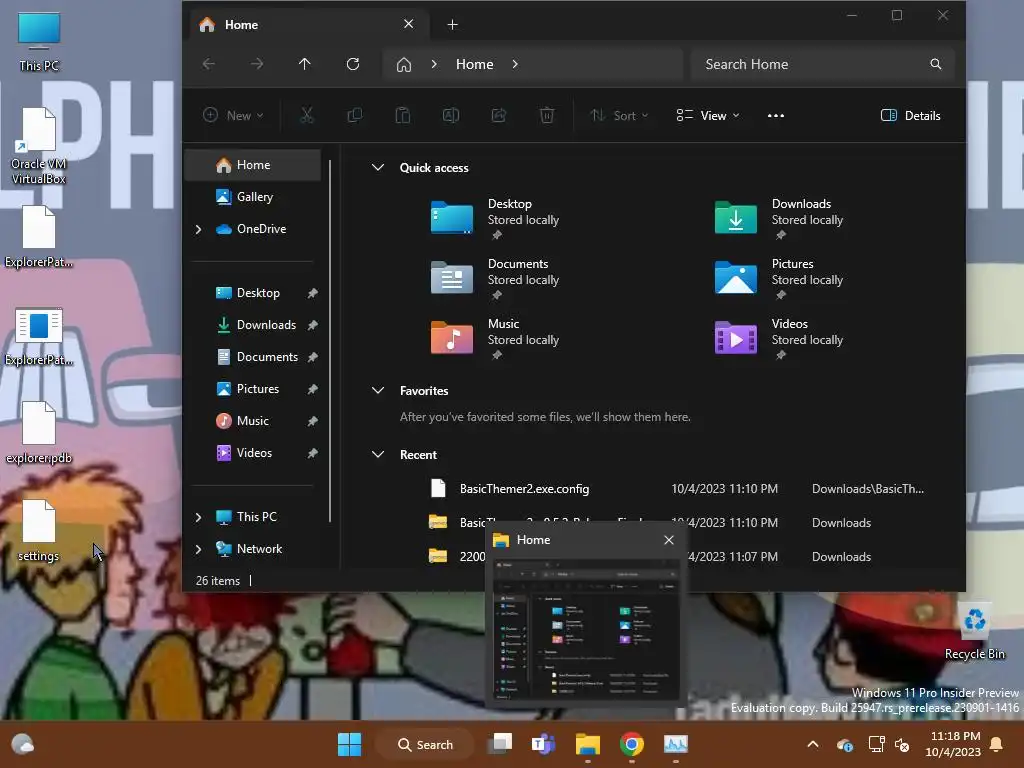This screenshot has height=768, width=1024.
Task: Open weather widgets button
Action: coord(23,744)
